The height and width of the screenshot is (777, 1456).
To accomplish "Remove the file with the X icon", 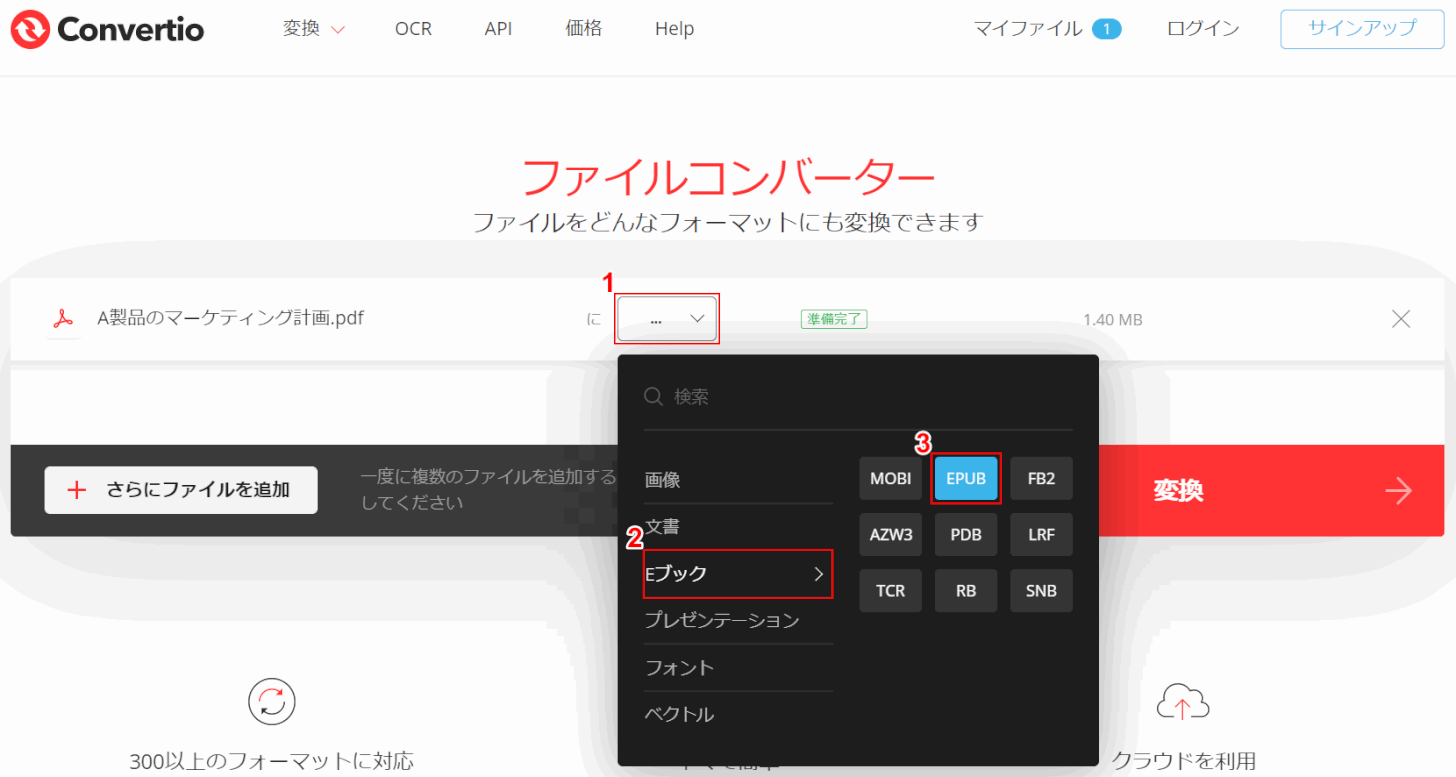I will tap(1401, 319).
